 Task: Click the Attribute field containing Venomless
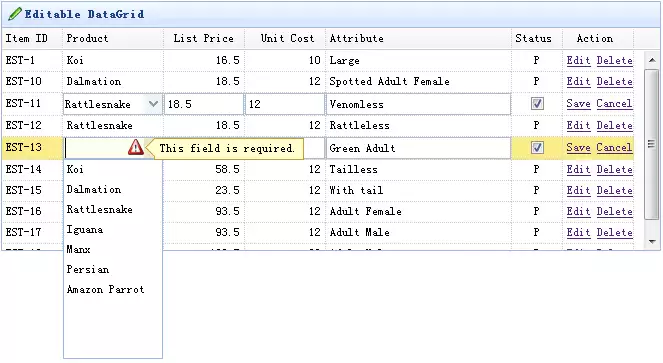click(418, 104)
